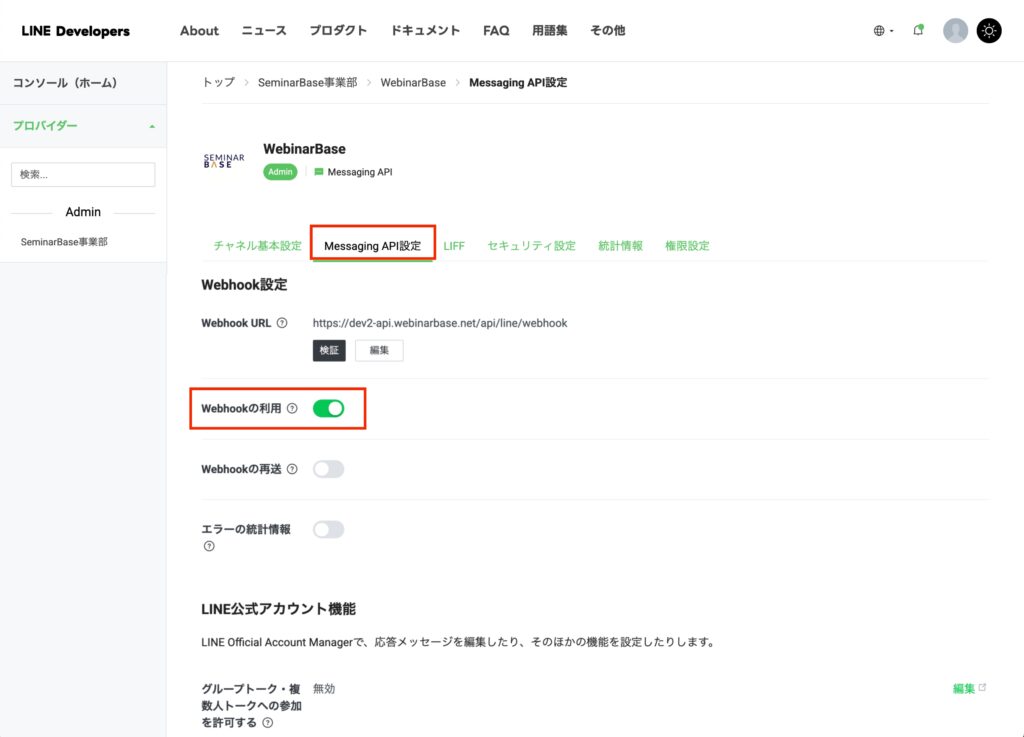Click help icon beside Webhookの再送

pos(292,469)
